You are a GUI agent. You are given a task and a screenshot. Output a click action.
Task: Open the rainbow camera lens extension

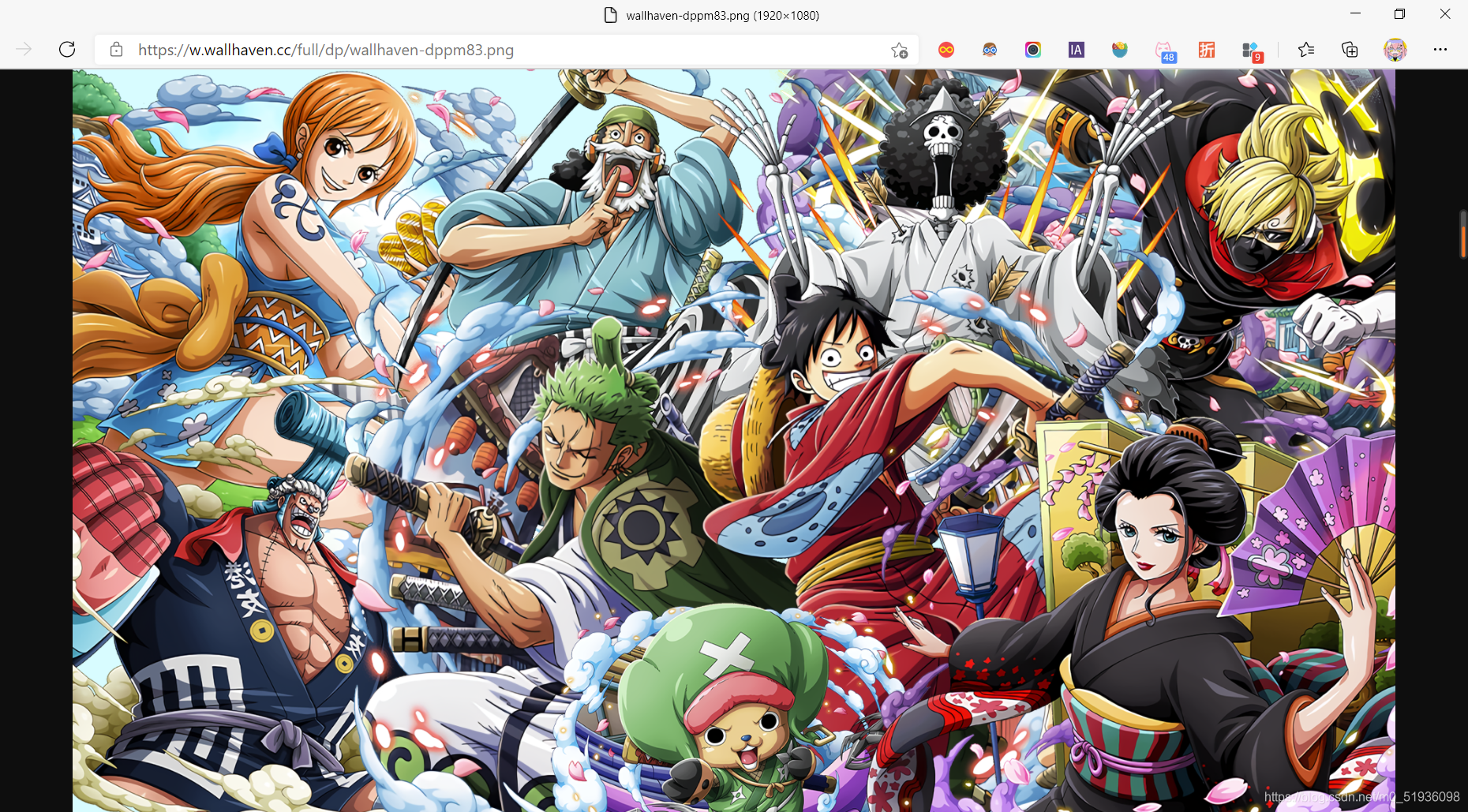coord(1033,50)
